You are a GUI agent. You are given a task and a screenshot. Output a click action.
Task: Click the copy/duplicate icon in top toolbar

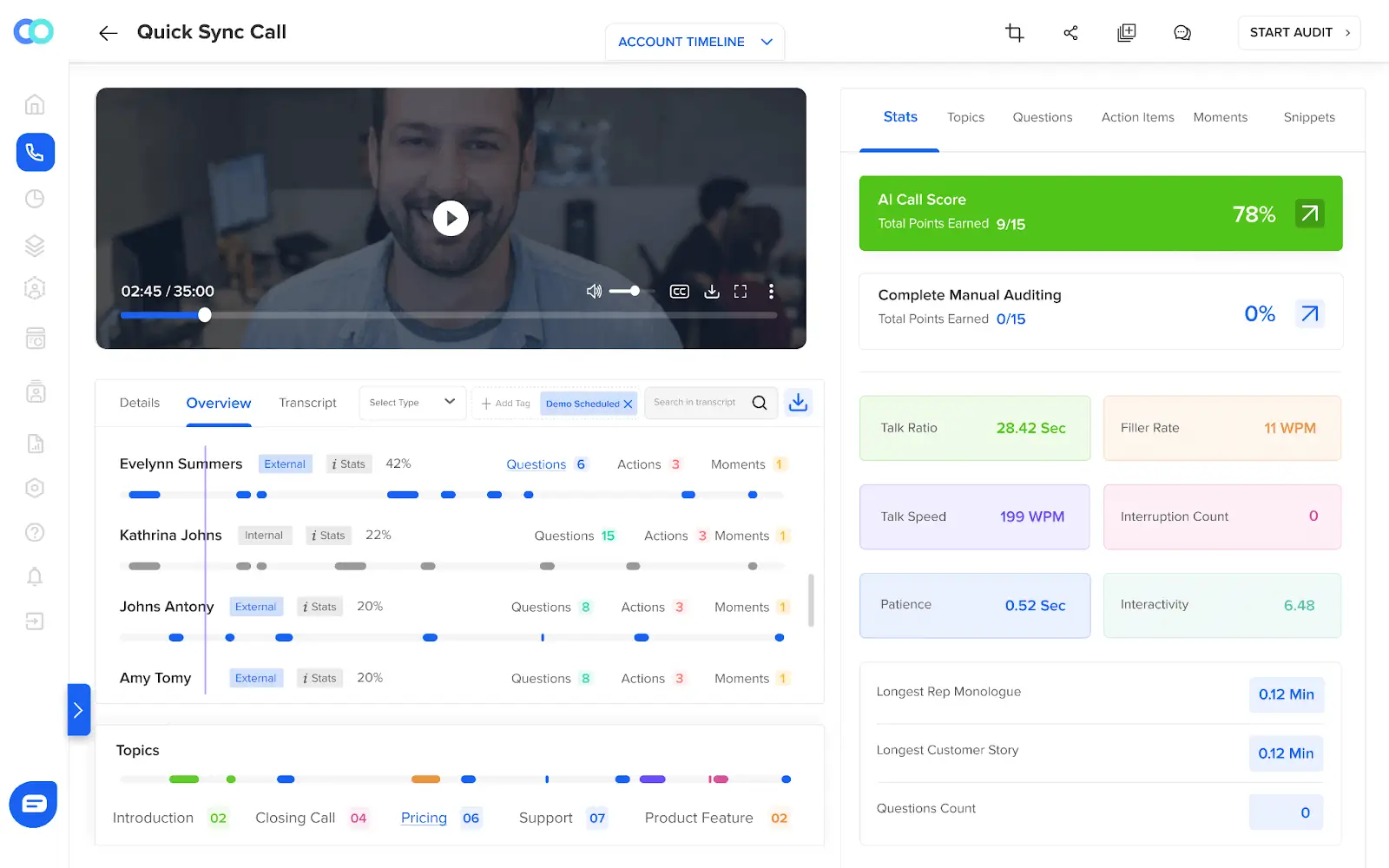pos(1126,31)
